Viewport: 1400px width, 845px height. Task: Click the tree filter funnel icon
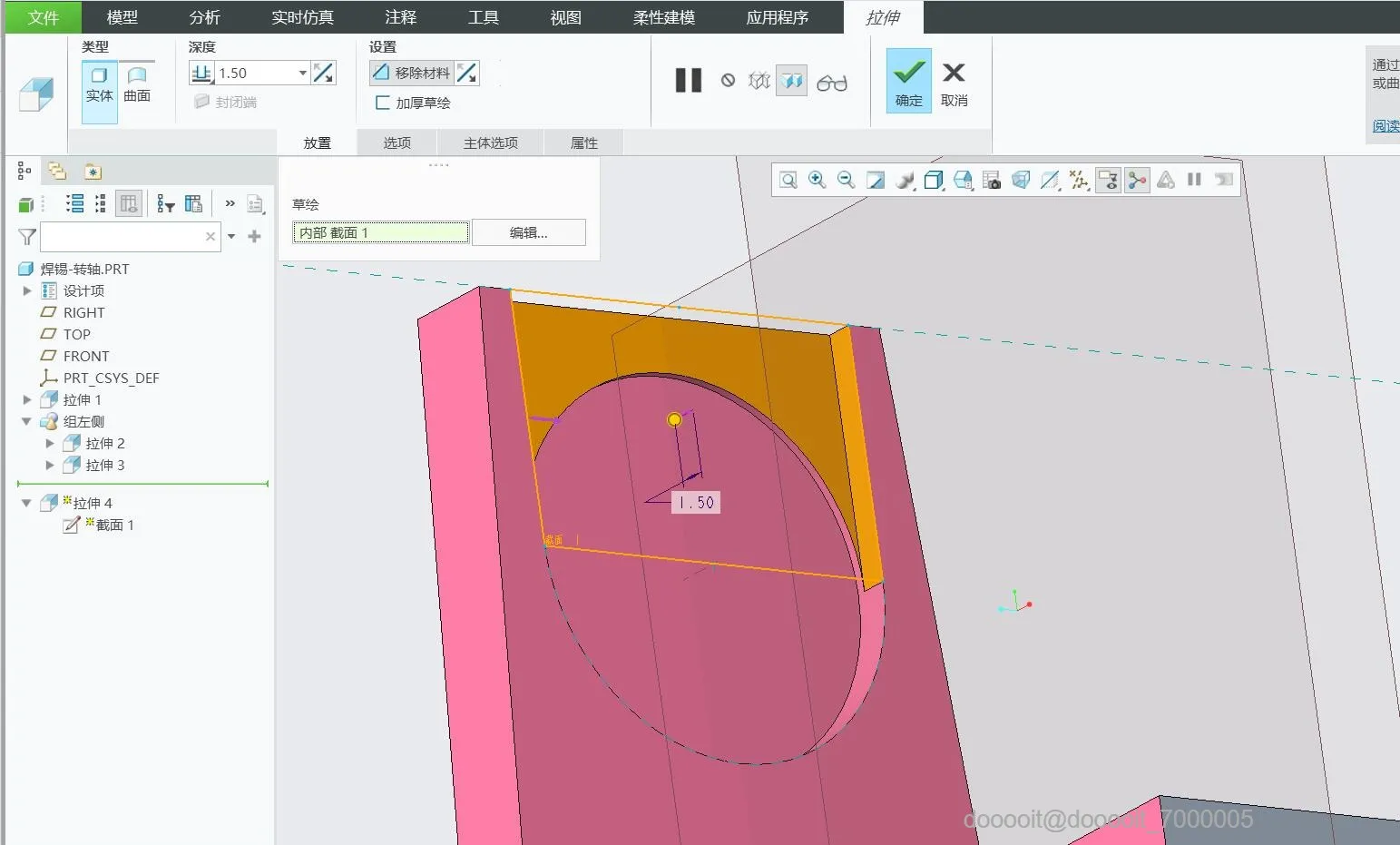(x=27, y=237)
